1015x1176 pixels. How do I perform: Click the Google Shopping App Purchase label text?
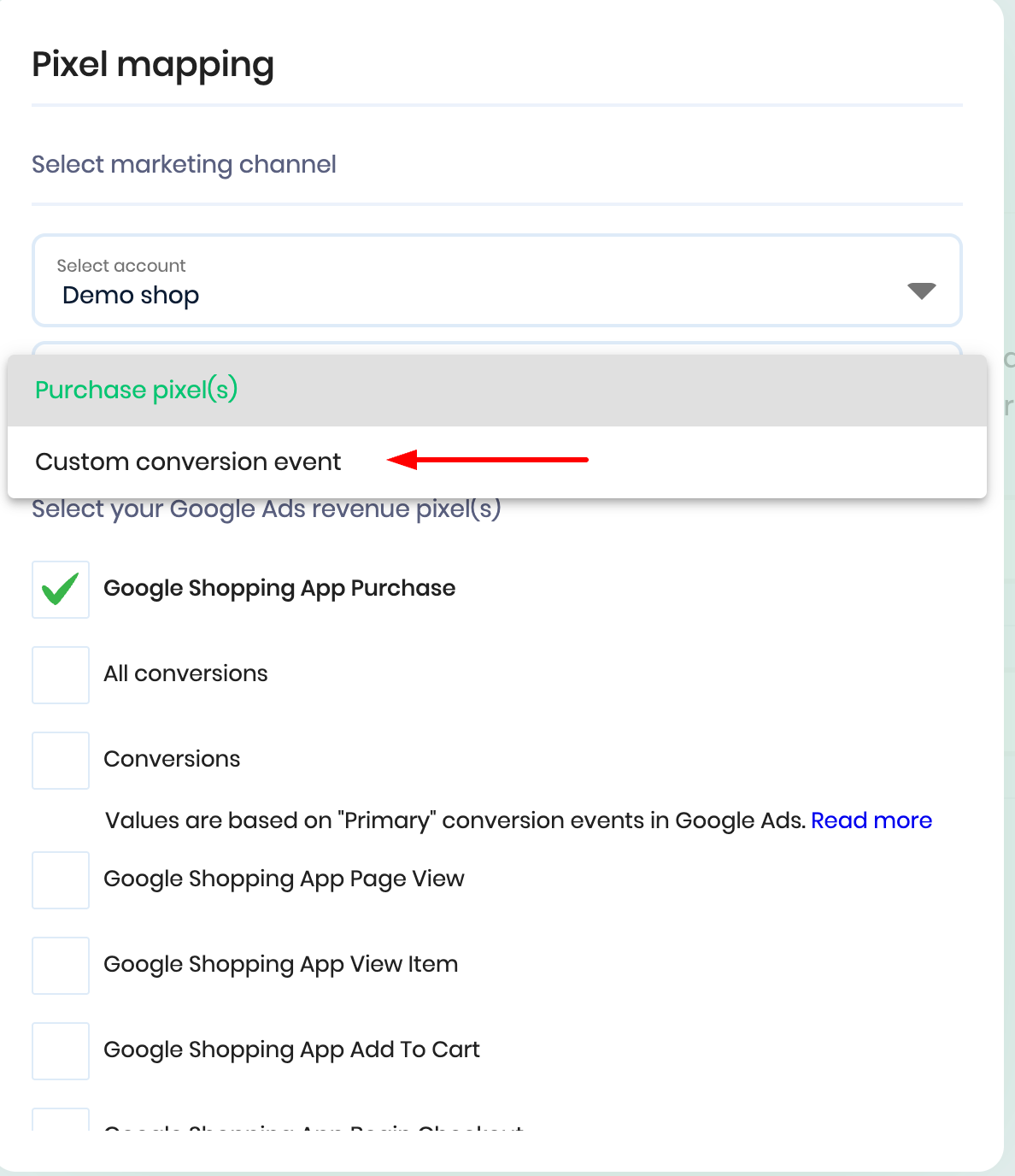279,588
